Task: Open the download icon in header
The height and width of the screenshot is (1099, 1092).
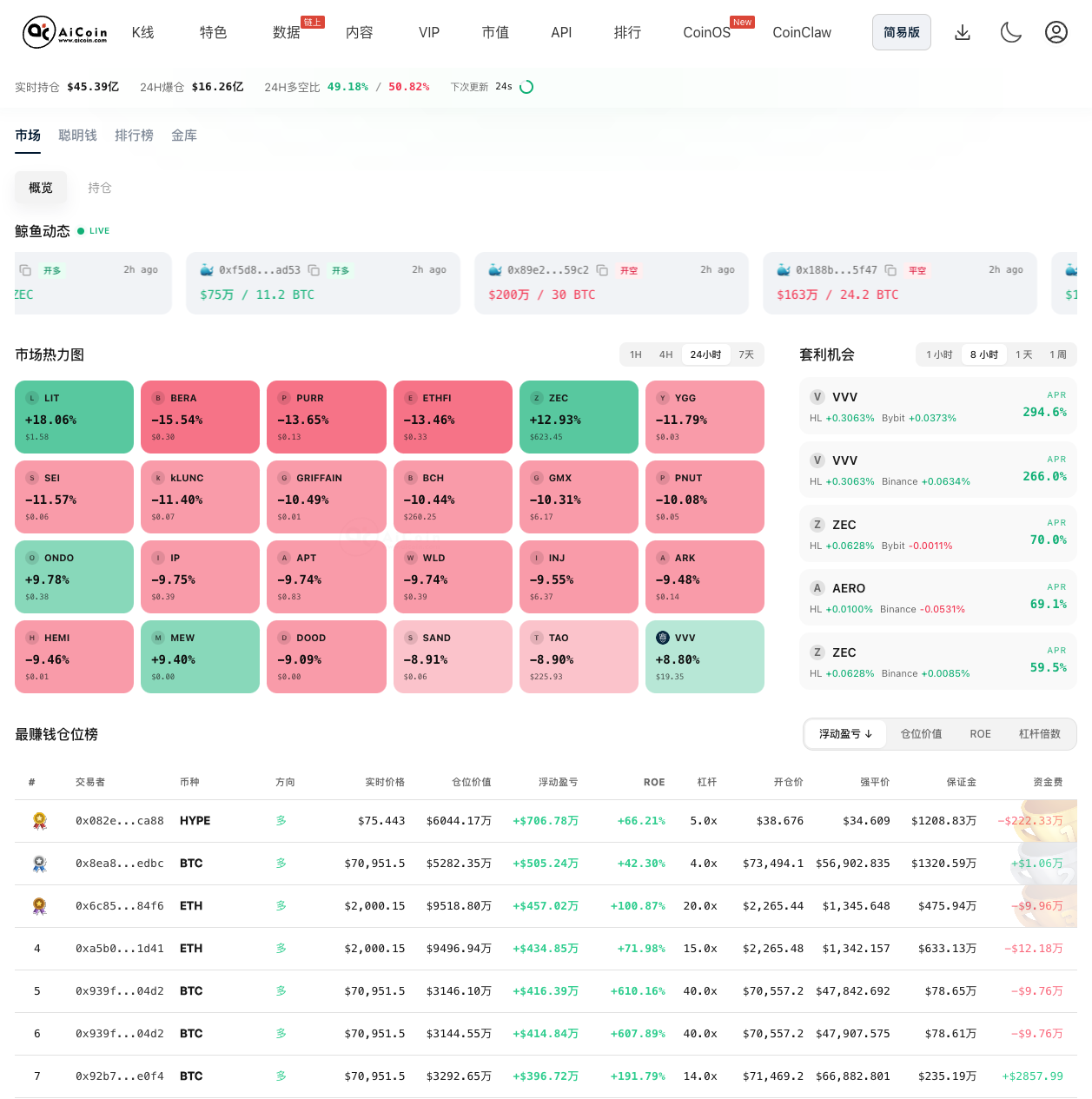Action: click(x=963, y=32)
